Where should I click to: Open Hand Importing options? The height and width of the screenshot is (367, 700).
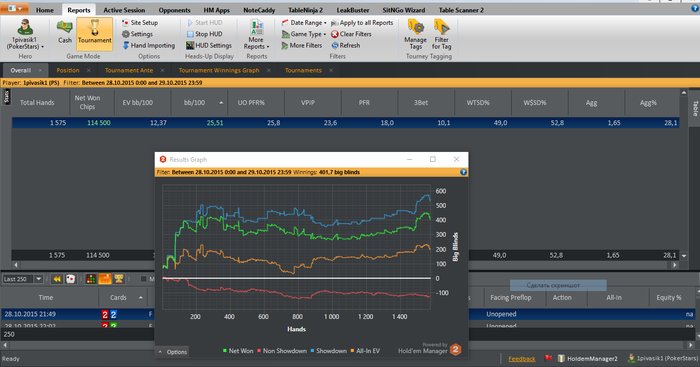pos(149,46)
